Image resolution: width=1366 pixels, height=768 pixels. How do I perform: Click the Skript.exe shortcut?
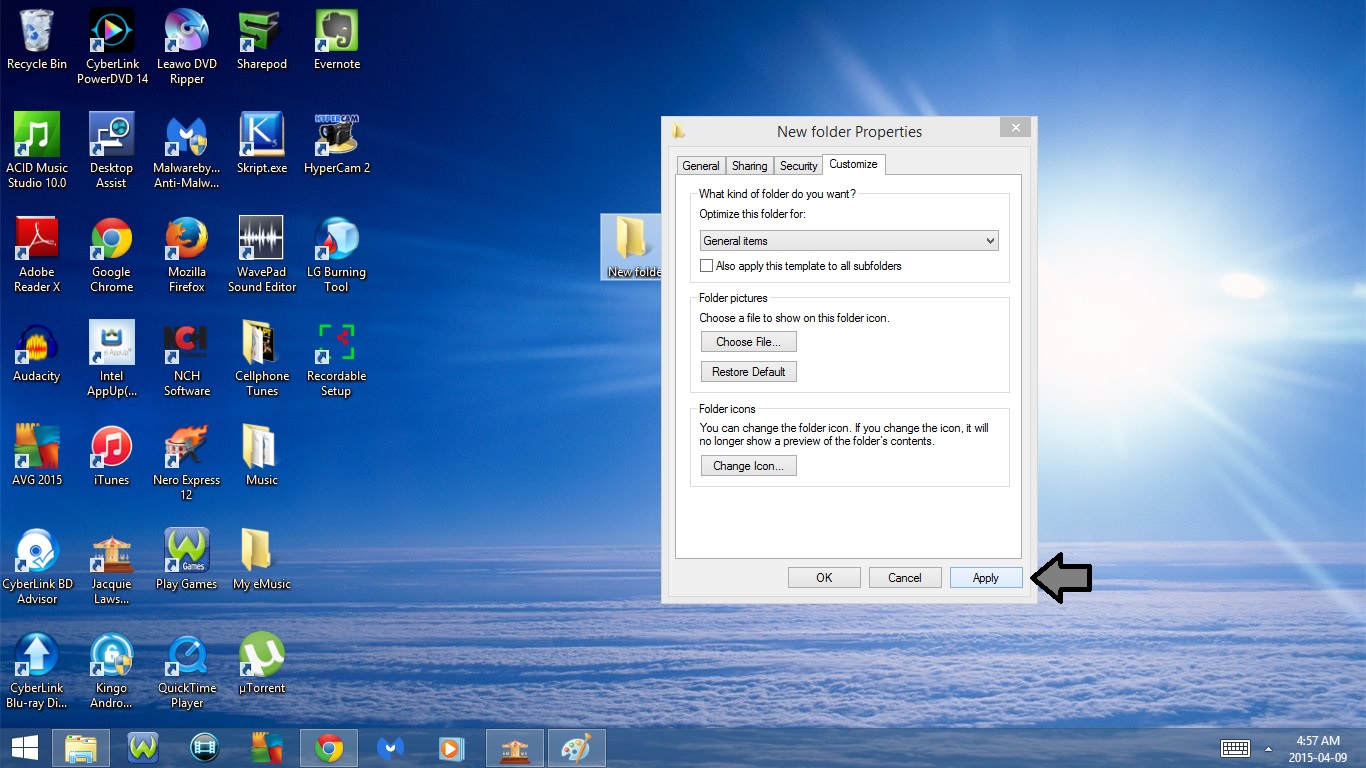(x=262, y=144)
